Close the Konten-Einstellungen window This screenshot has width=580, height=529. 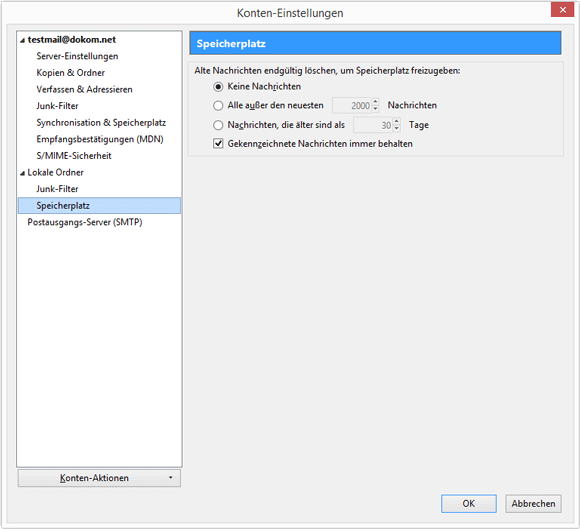click(562, 10)
